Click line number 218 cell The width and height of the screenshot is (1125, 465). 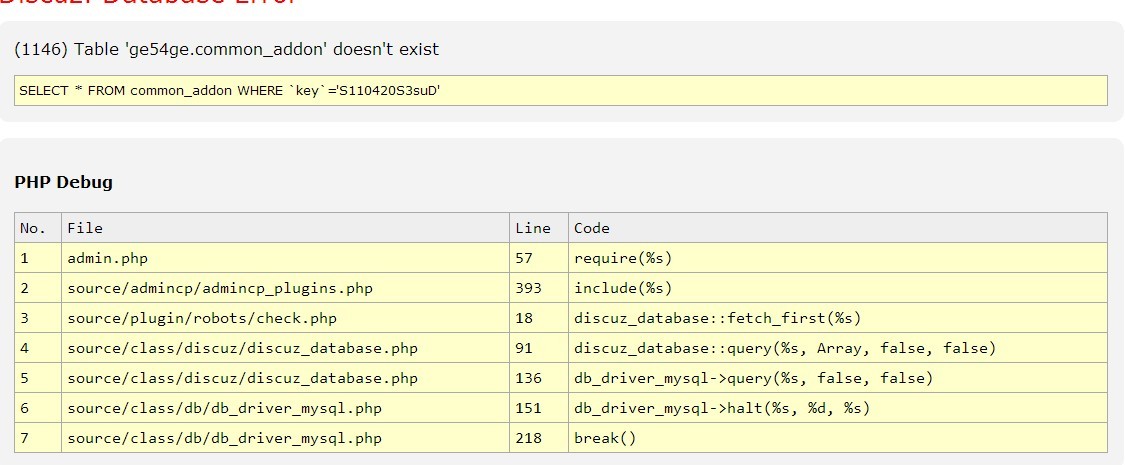tap(529, 438)
